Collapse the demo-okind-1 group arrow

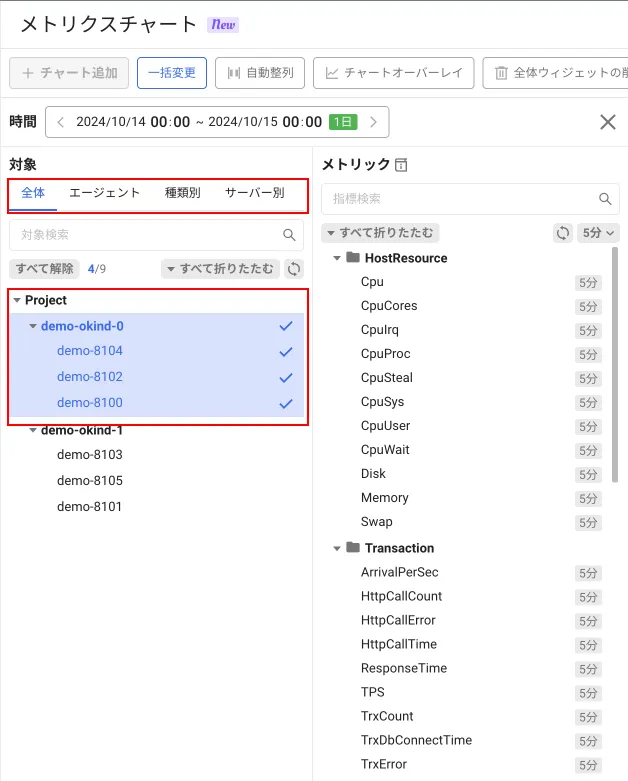coord(33,430)
